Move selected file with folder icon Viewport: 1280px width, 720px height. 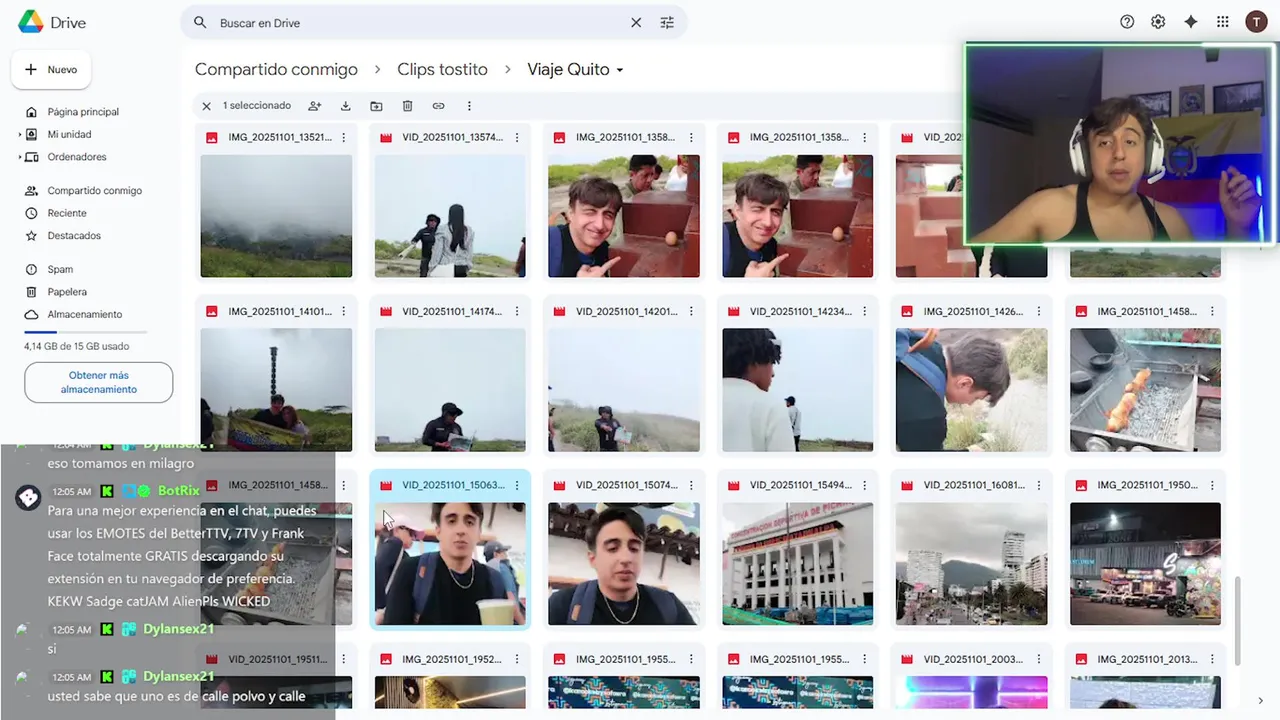click(376, 106)
